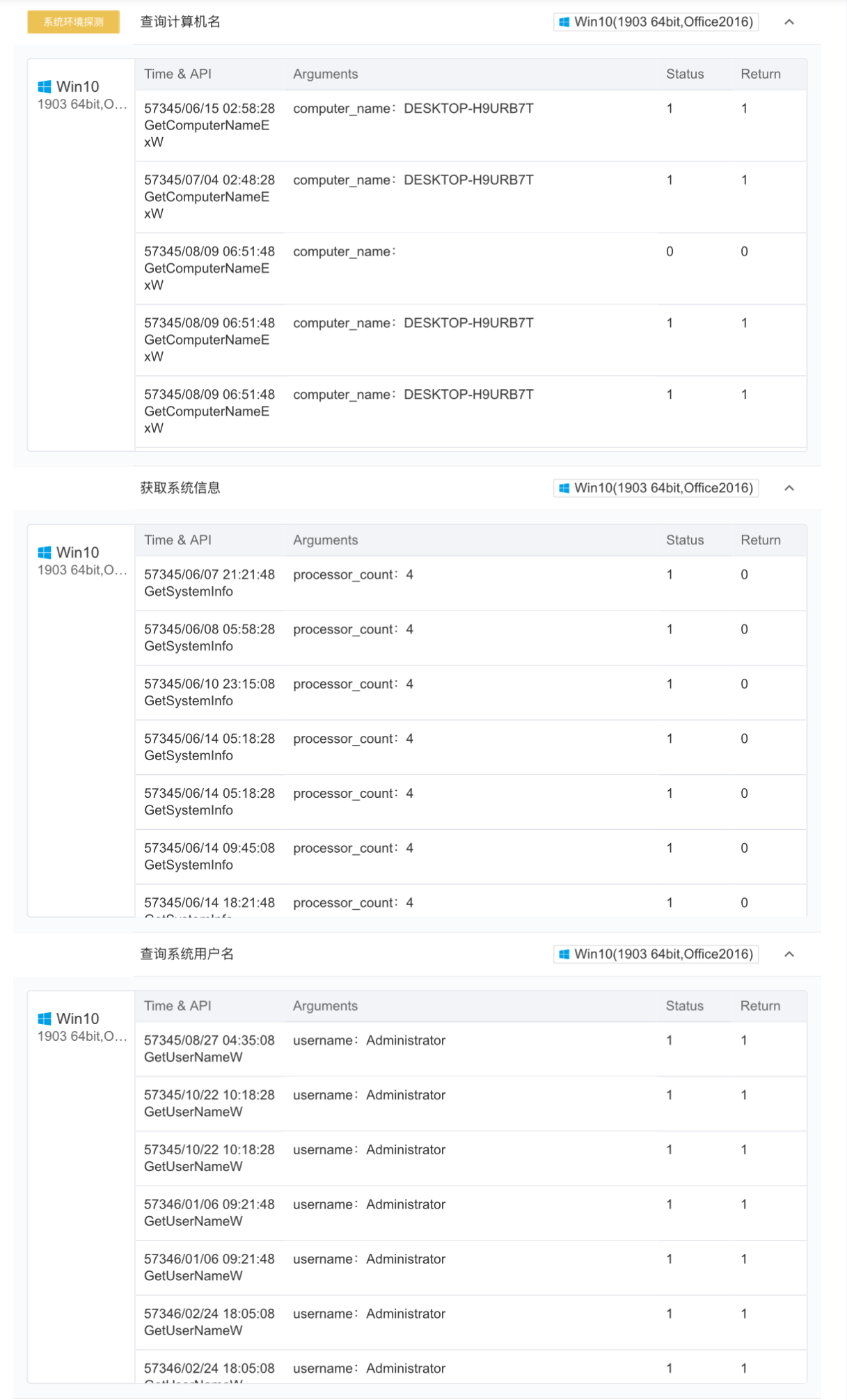This screenshot has height=1400, width=847.
Task: Select the 57345/06/07 21:21:48 GetSystemInfo row
Action: (x=470, y=583)
